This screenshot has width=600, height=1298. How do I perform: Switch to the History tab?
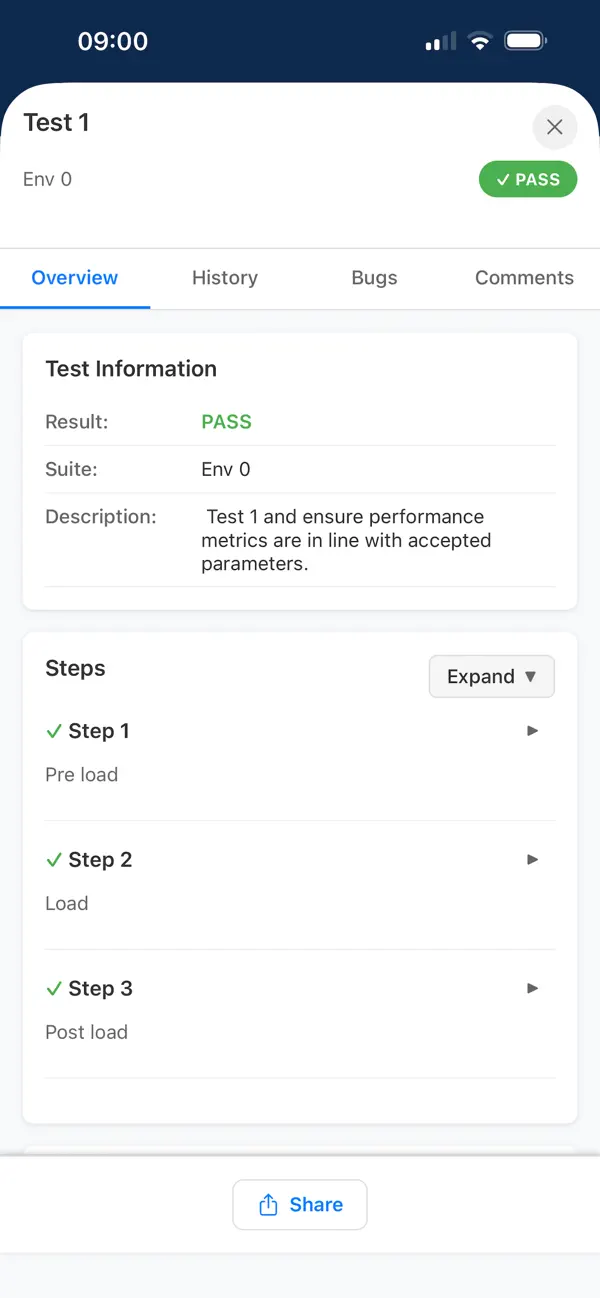224,278
